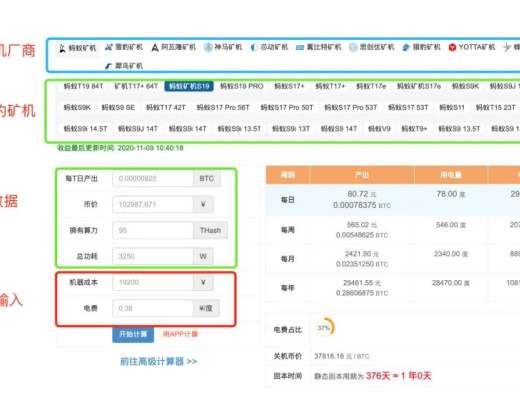Click the blue 开始计算 button
This screenshot has height=400, width=520.
[x=133, y=334]
